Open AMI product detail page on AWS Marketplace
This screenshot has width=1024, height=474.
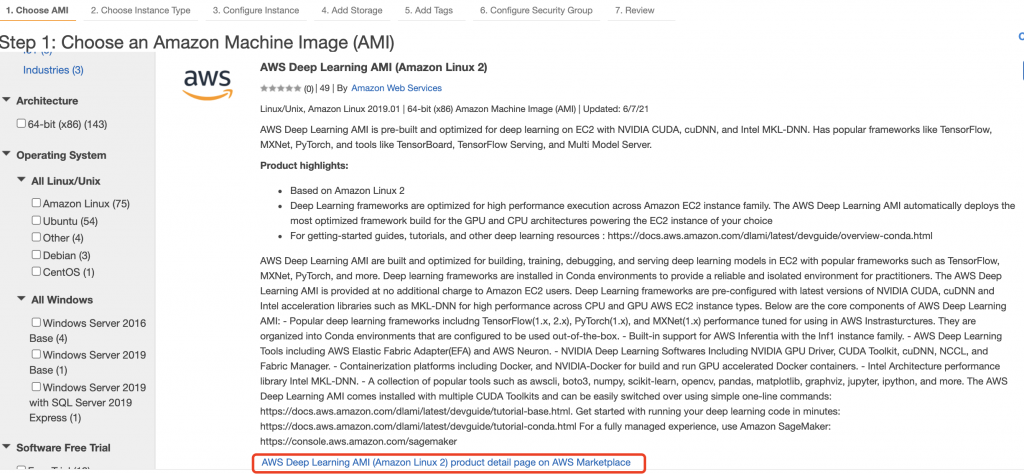pyautogui.click(x=446, y=462)
